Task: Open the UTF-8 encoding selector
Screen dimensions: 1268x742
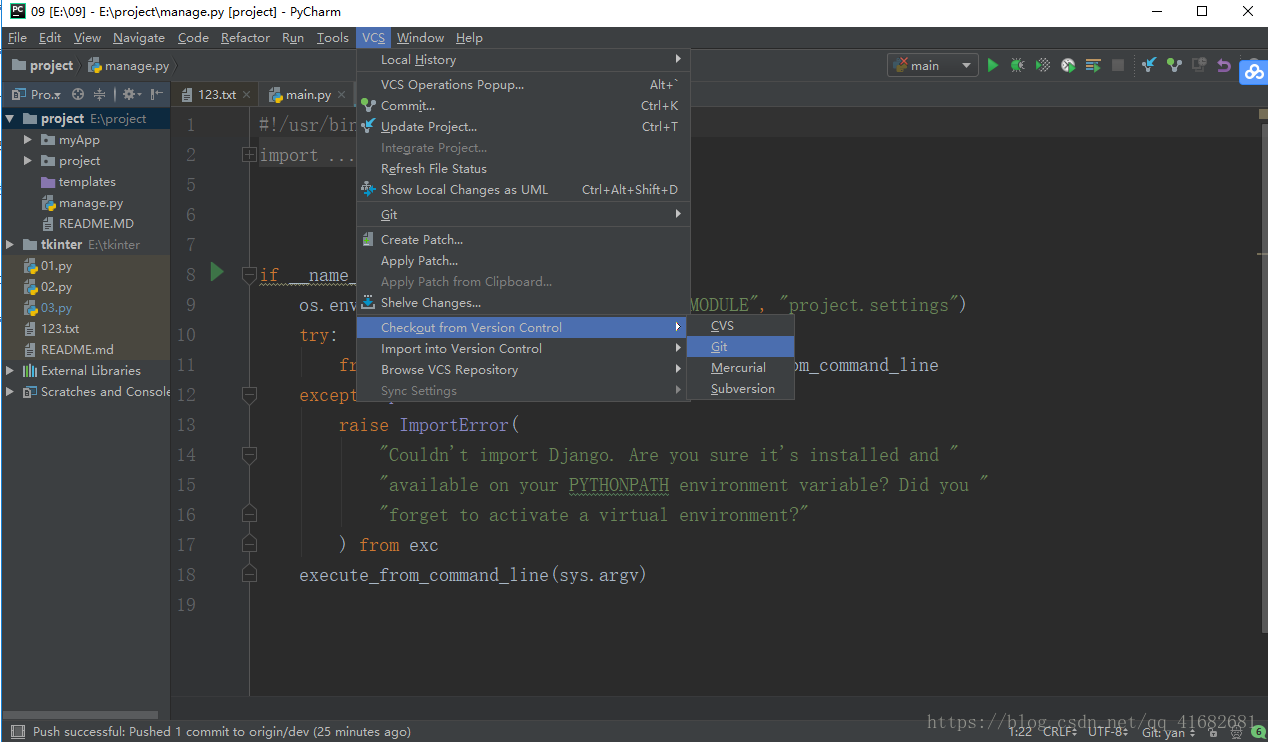Action: click(x=1109, y=732)
